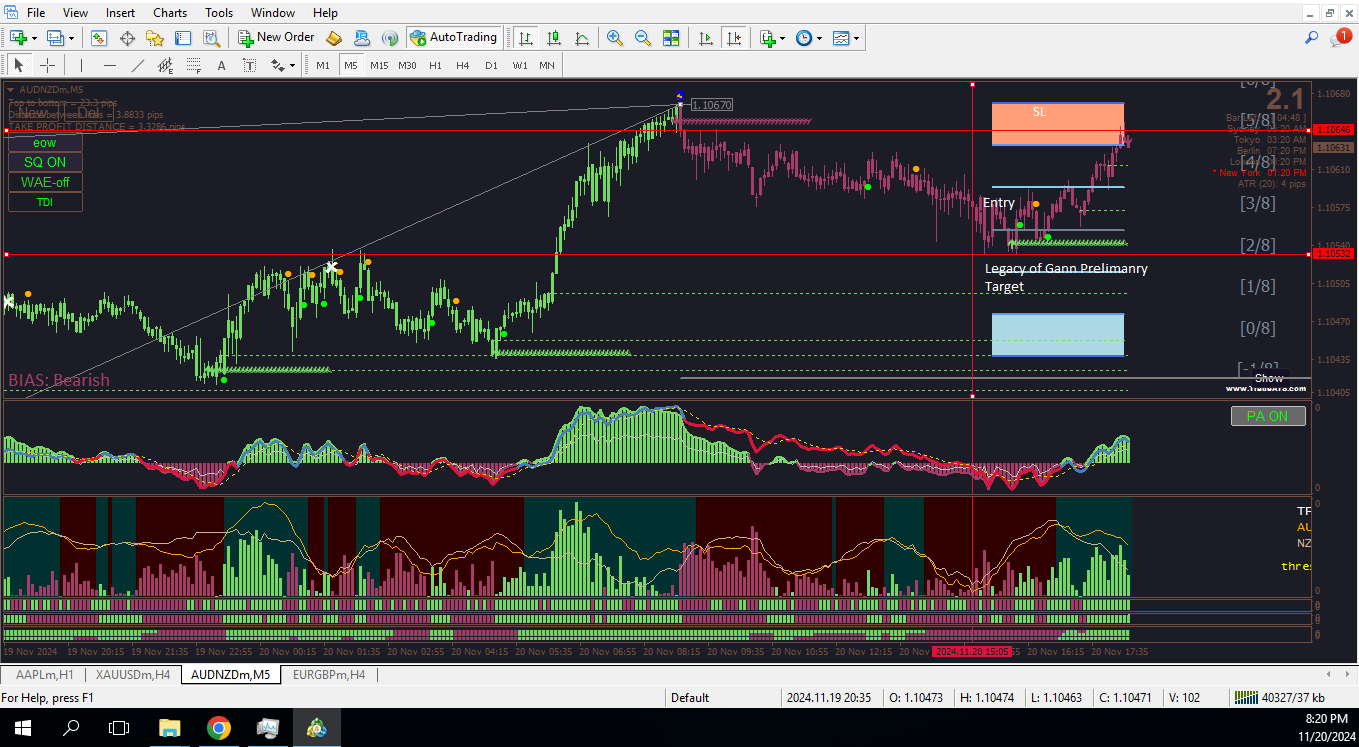Toggle the SQ ON chart button
1359x747 pixels.
[45, 162]
